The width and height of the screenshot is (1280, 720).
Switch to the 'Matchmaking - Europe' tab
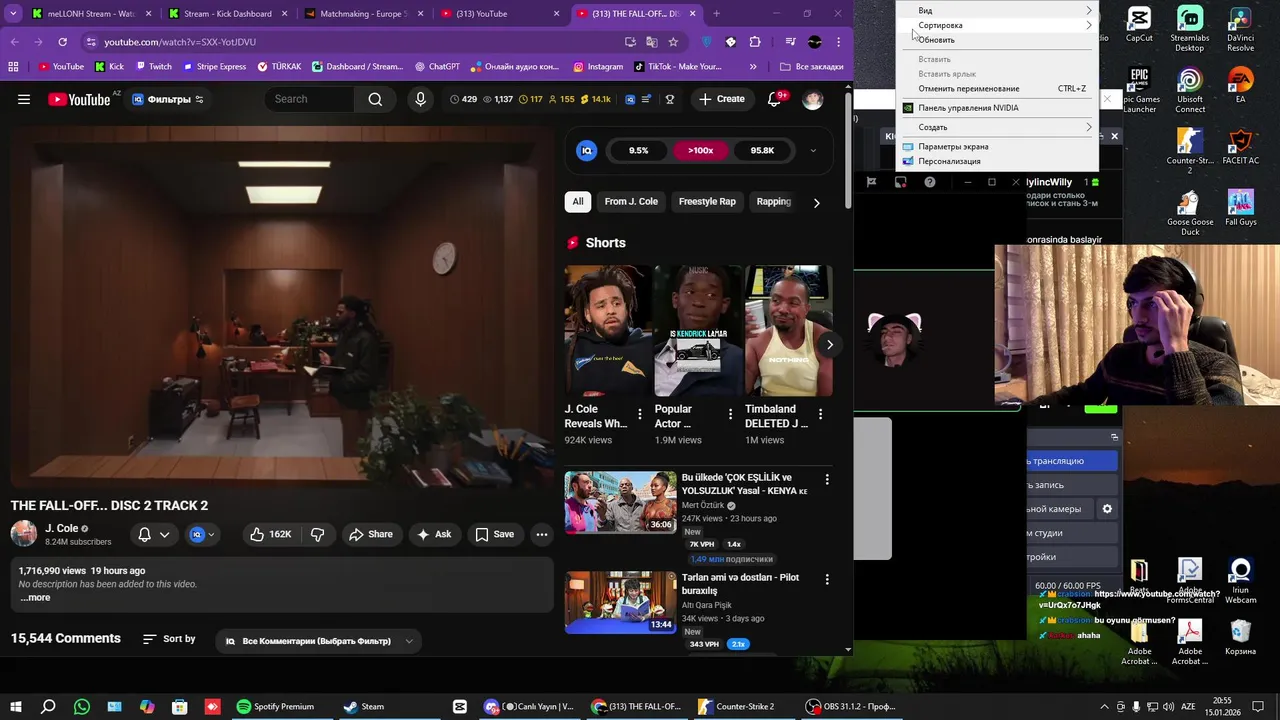pyautogui.click(x=363, y=14)
